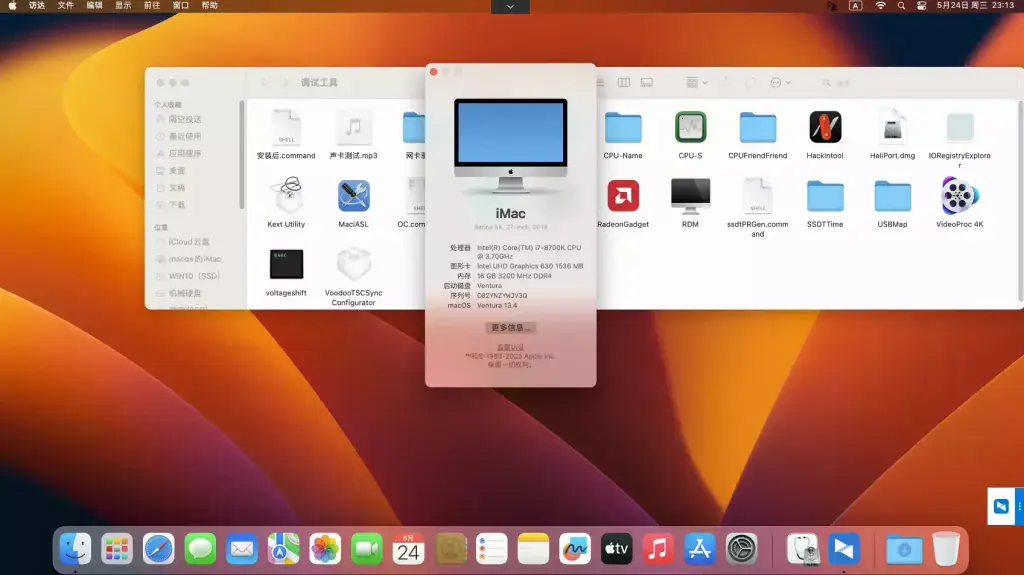
Task: Select the 安装后.command shell file
Action: point(286,127)
